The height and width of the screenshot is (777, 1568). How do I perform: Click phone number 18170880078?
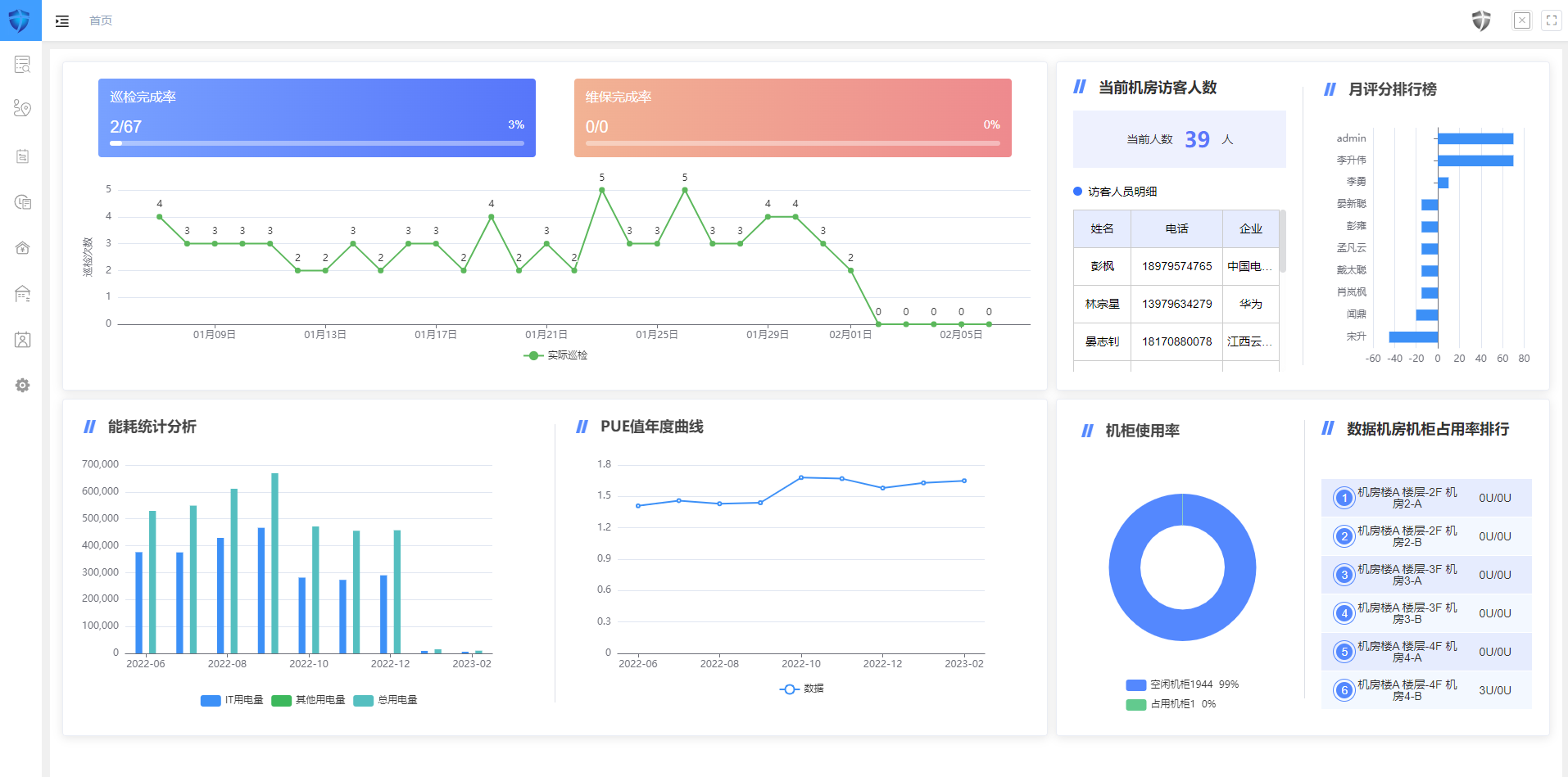1176,341
